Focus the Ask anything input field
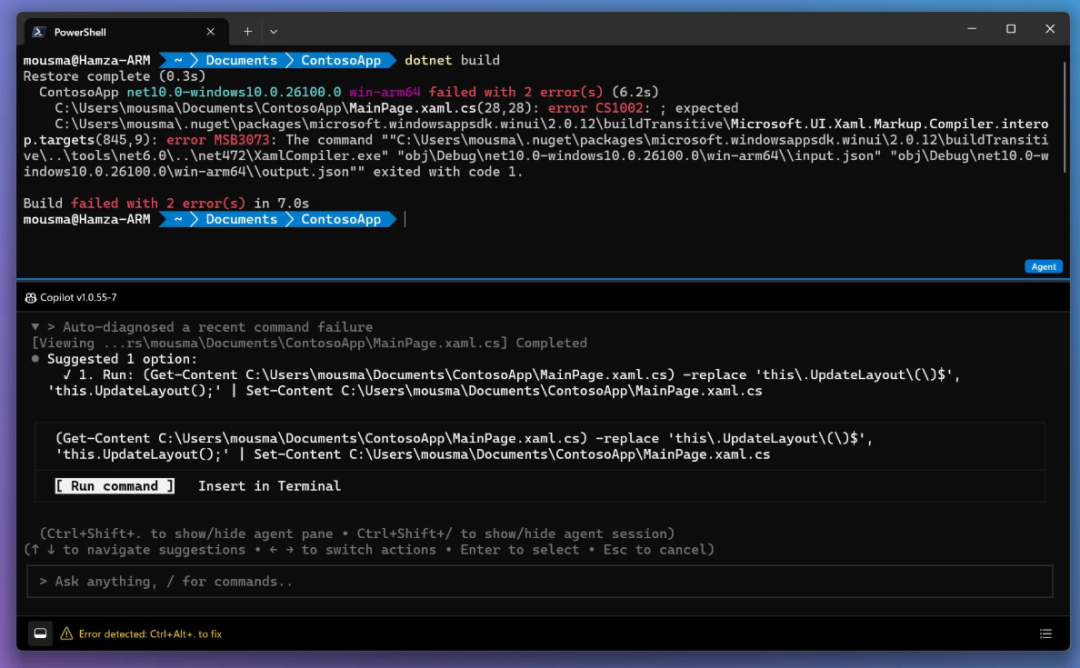The height and width of the screenshot is (668, 1080). (x=539, y=581)
